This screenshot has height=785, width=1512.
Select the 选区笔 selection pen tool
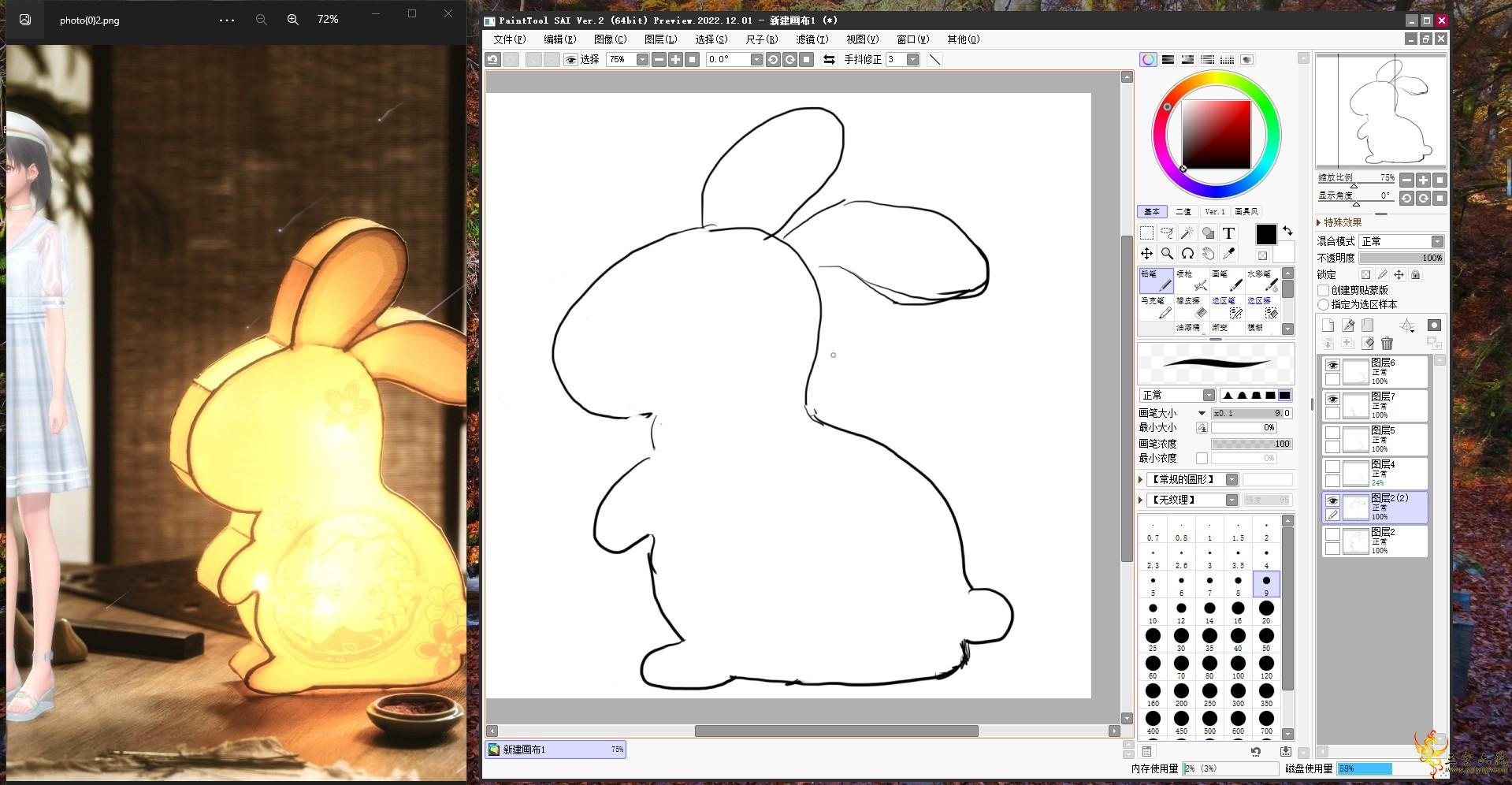coord(1227,307)
